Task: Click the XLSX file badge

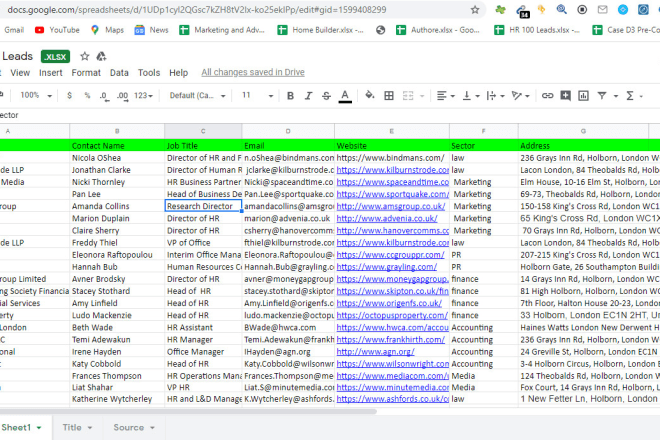Action: [x=55, y=56]
